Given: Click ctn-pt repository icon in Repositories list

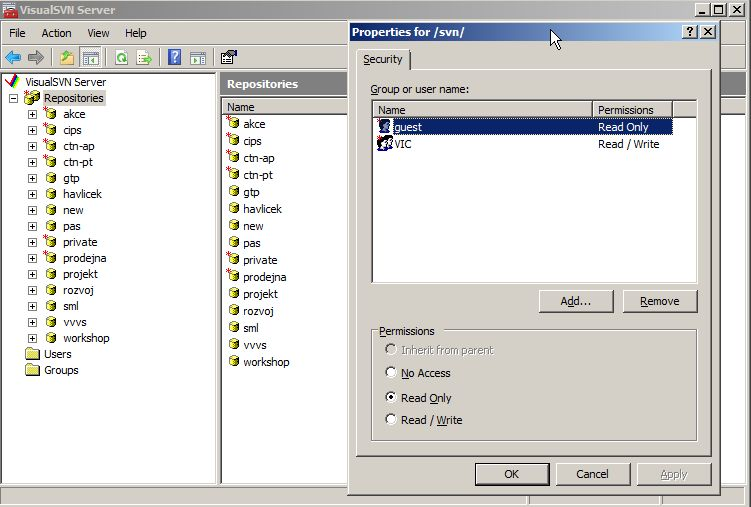Looking at the screenshot, I should 233,173.
